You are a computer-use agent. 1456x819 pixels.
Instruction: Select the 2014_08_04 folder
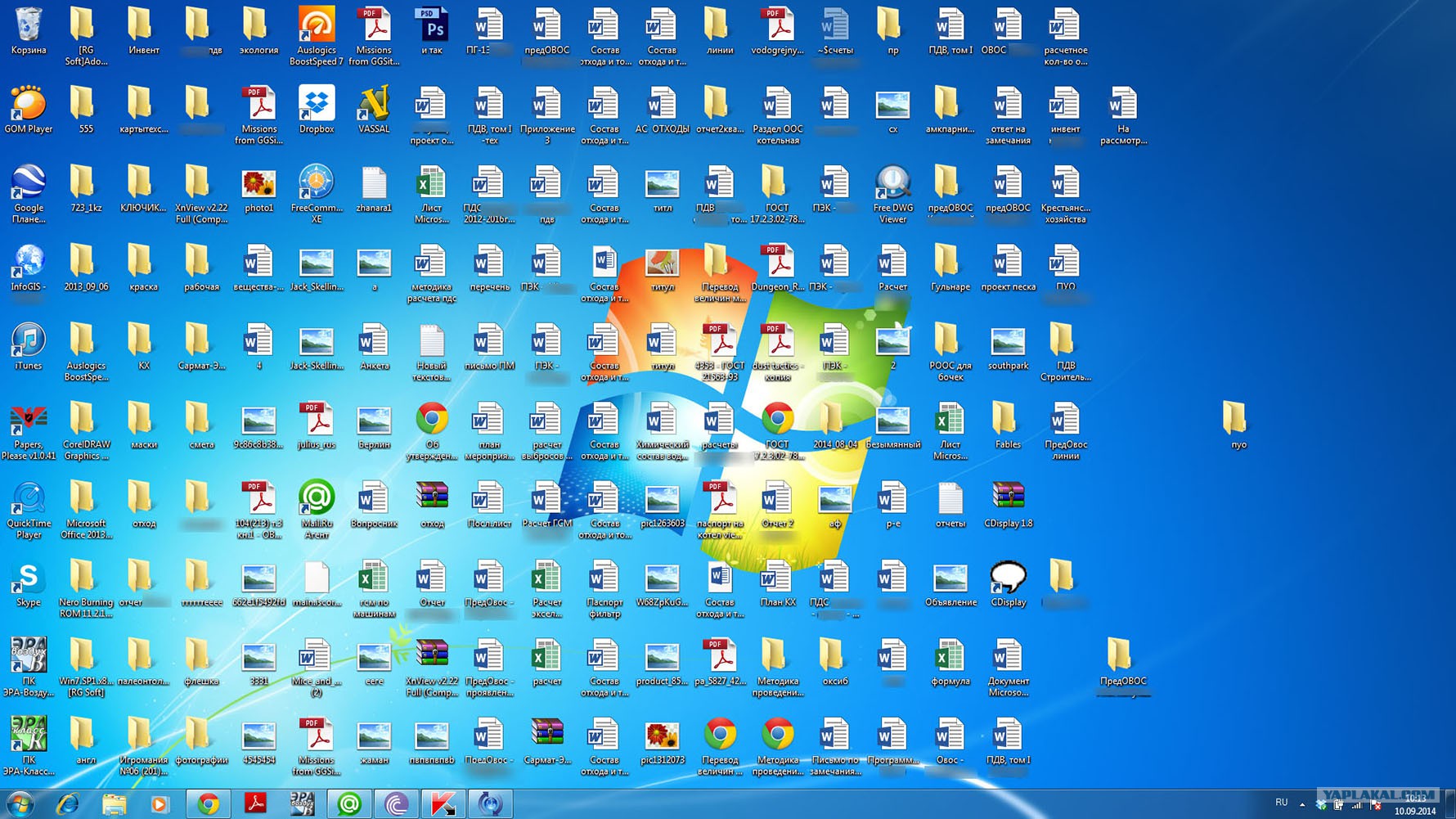pyautogui.click(x=835, y=425)
